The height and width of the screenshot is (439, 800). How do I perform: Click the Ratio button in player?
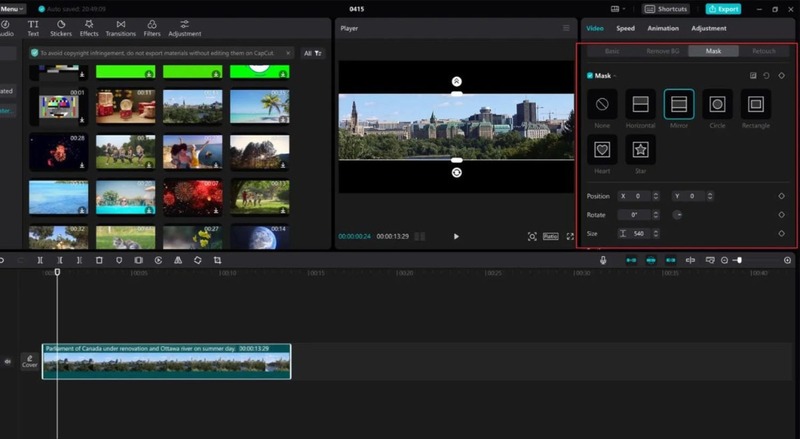551,236
